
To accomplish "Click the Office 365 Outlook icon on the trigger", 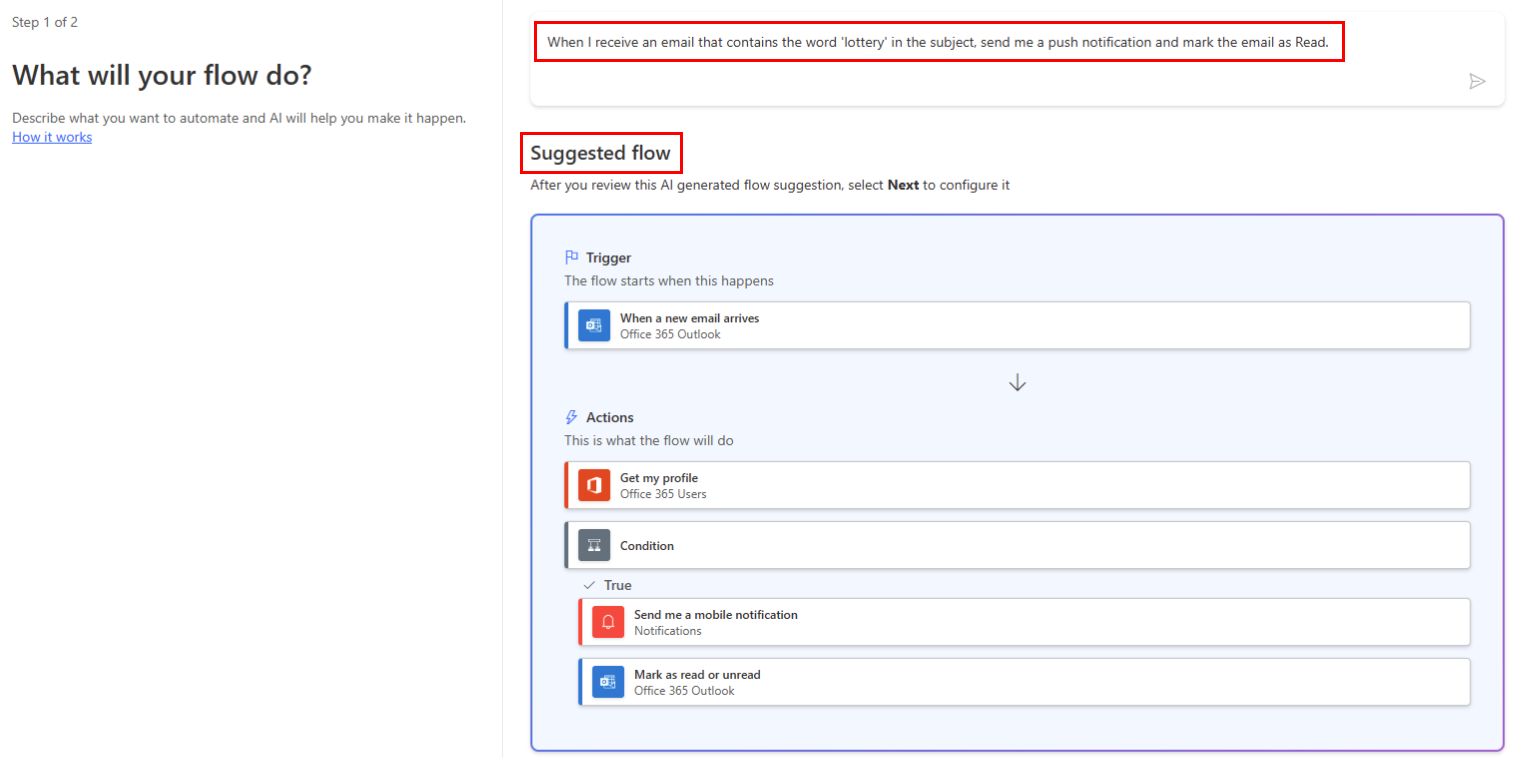I will (x=594, y=325).
